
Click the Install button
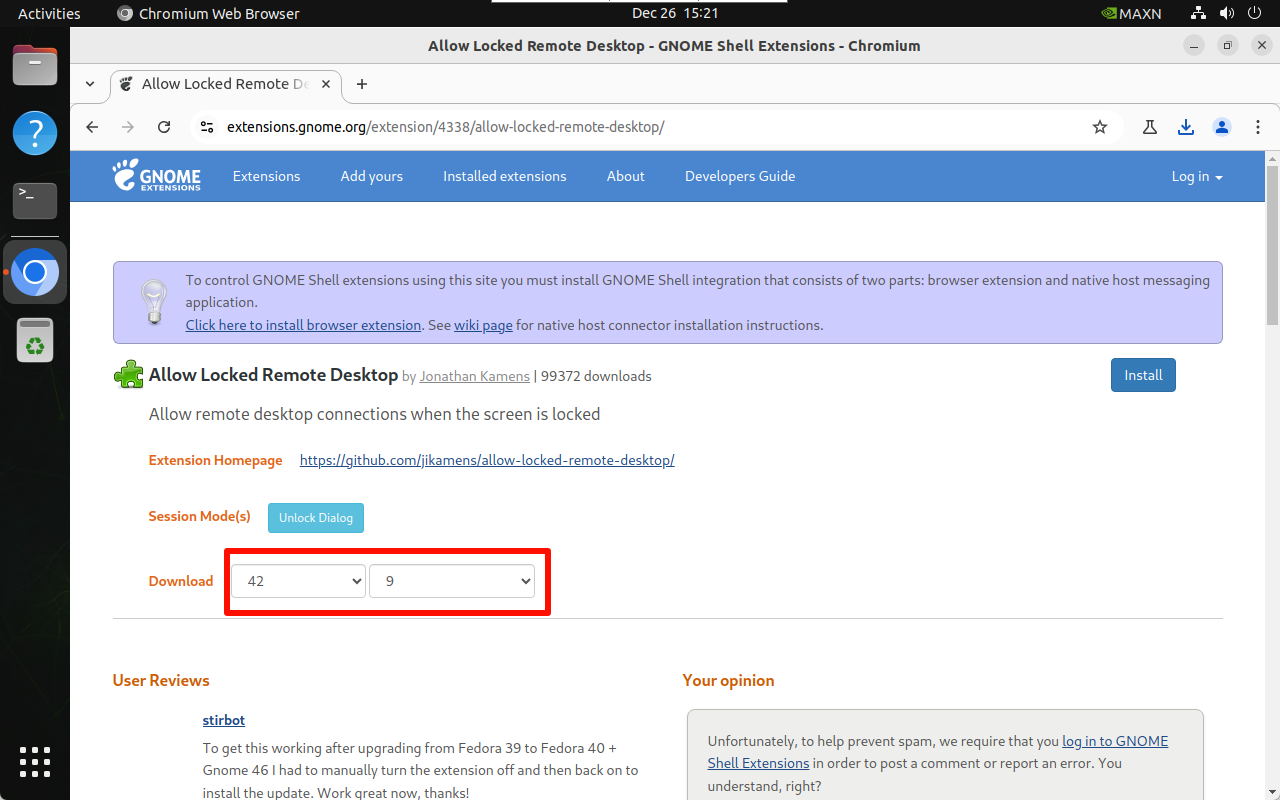pos(1143,375)
